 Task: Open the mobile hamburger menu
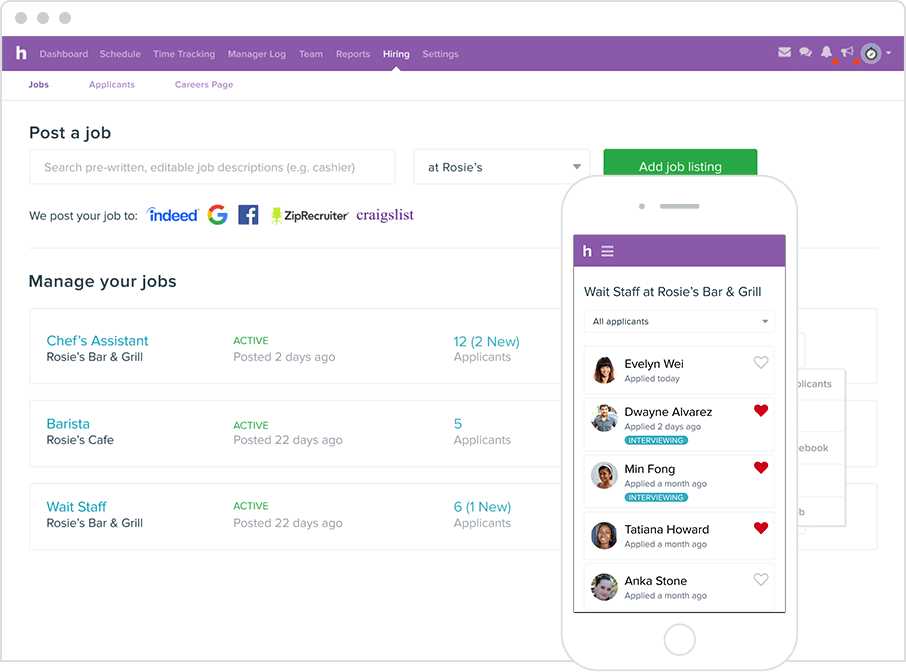(x=607, y=251)
